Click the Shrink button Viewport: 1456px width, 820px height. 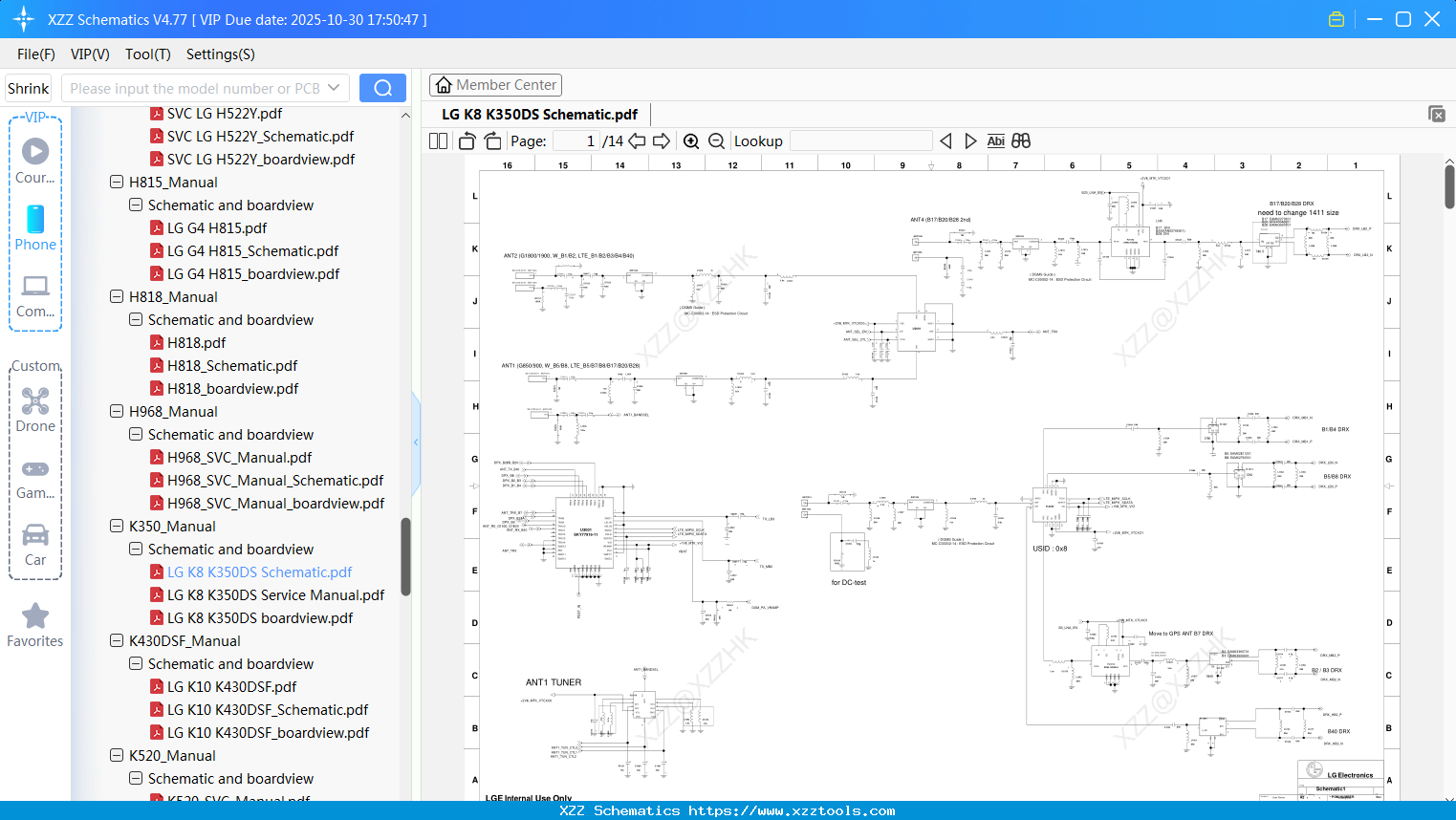click(28, 87)
